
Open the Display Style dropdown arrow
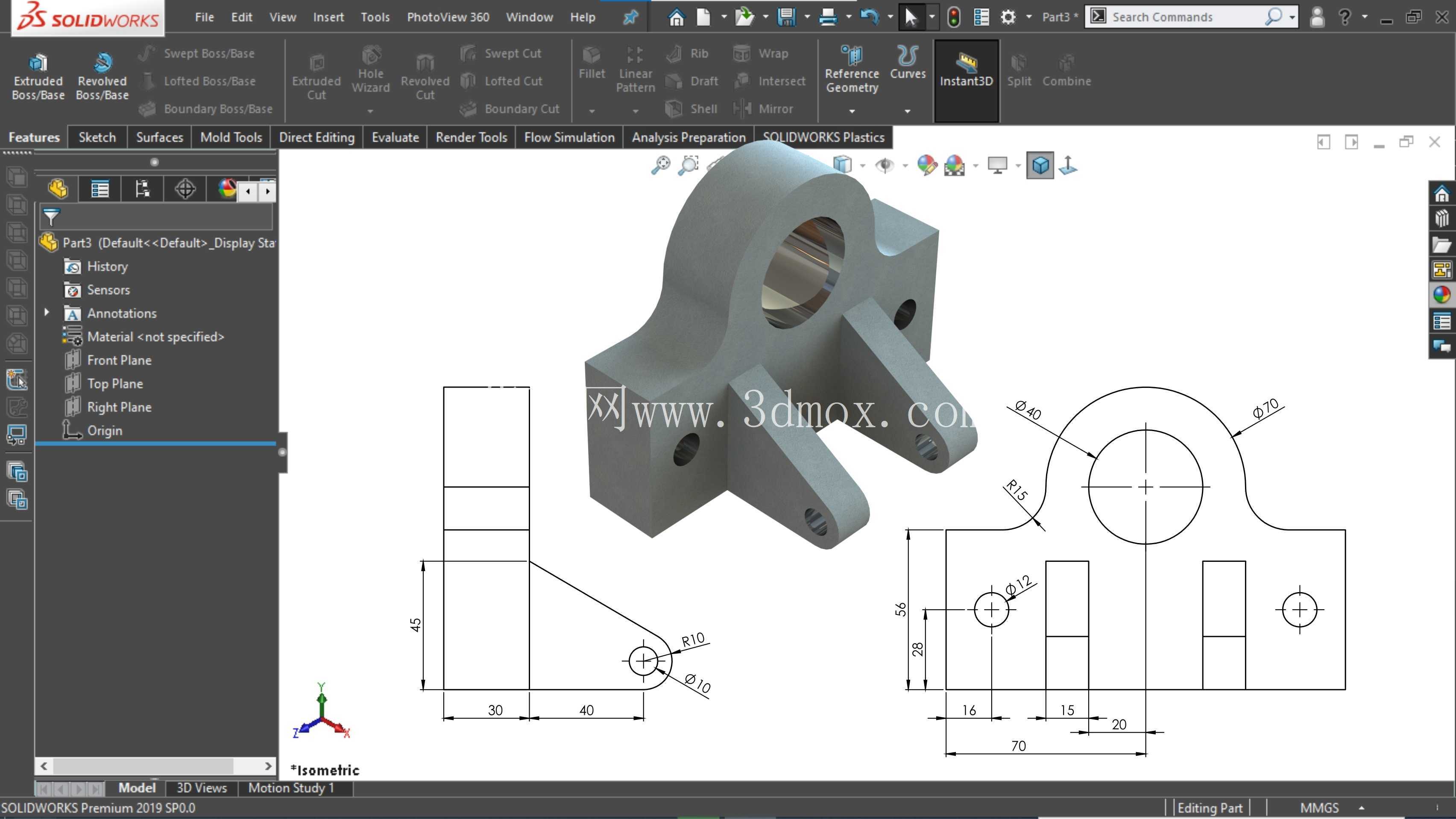point(862,166)
